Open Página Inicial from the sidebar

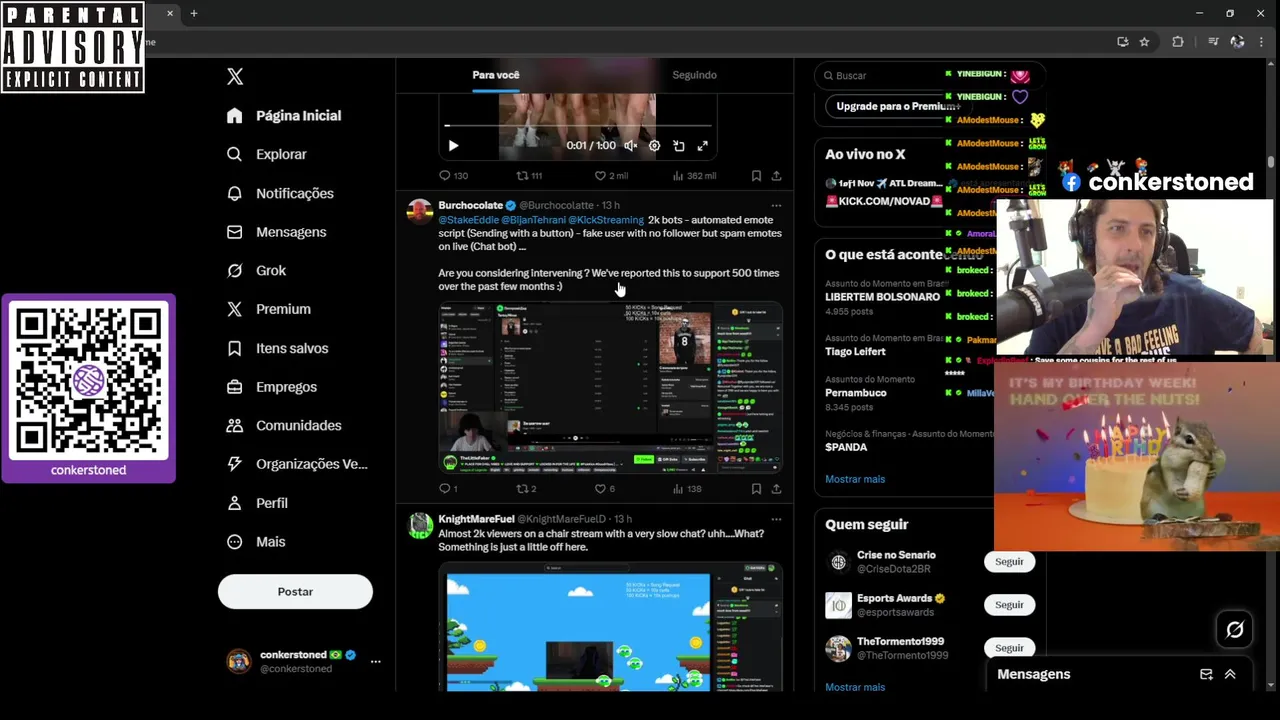point(284,116)
